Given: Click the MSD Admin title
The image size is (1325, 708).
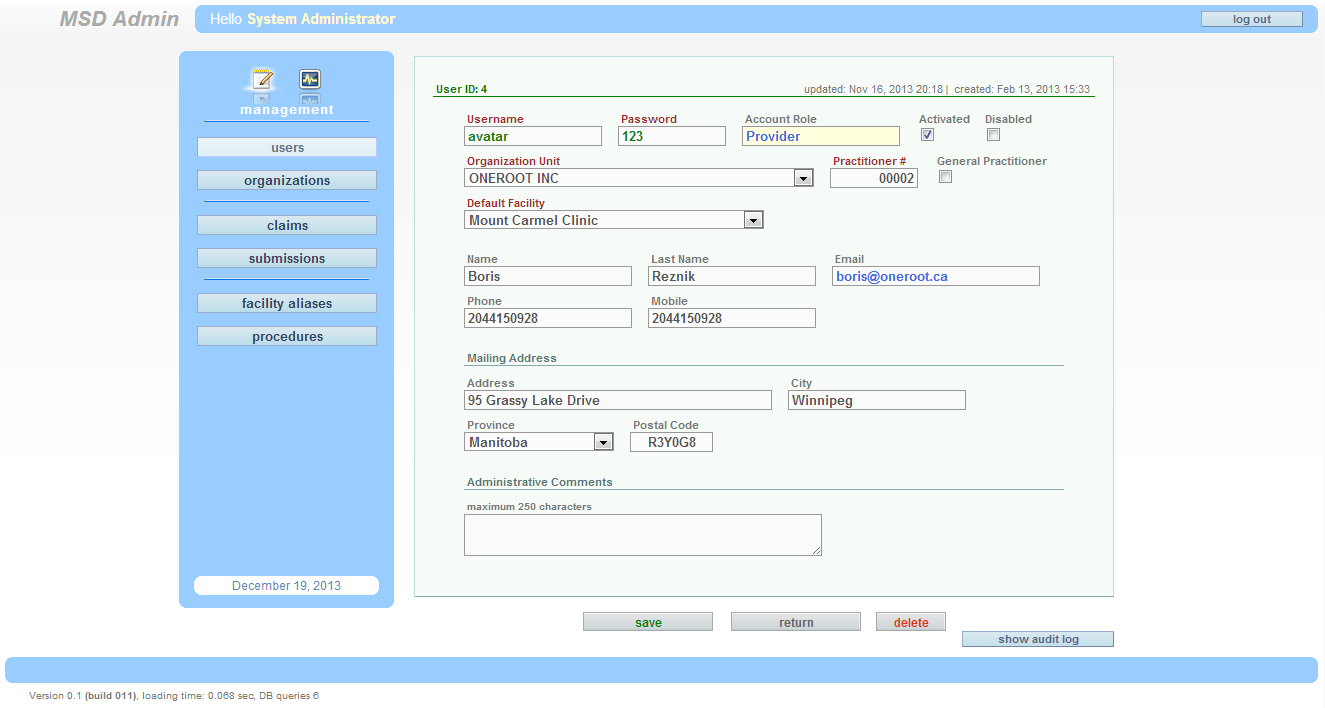Looking at the screenshot, I should coord(119,19).
